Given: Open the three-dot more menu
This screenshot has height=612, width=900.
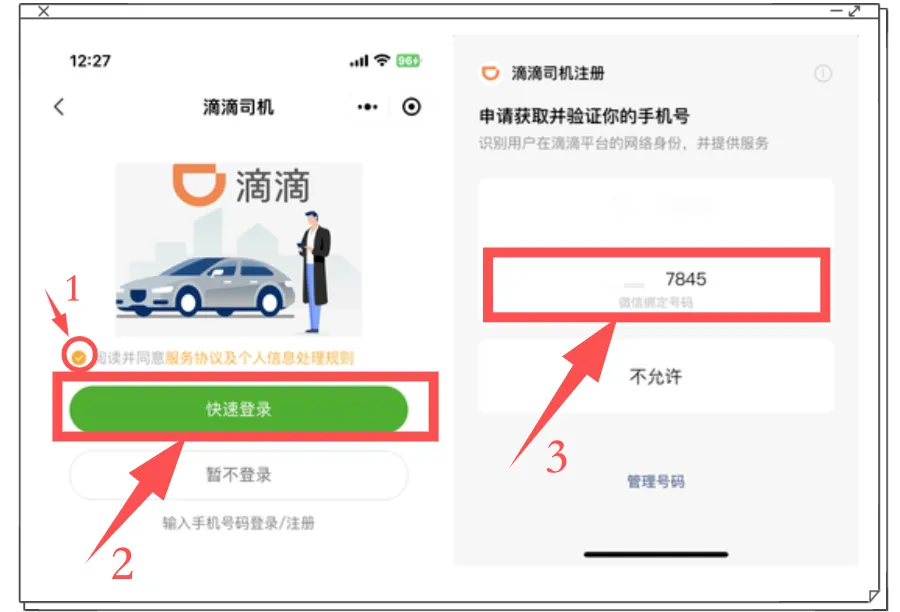Looking at the screenshot, I should coord(367,107).
